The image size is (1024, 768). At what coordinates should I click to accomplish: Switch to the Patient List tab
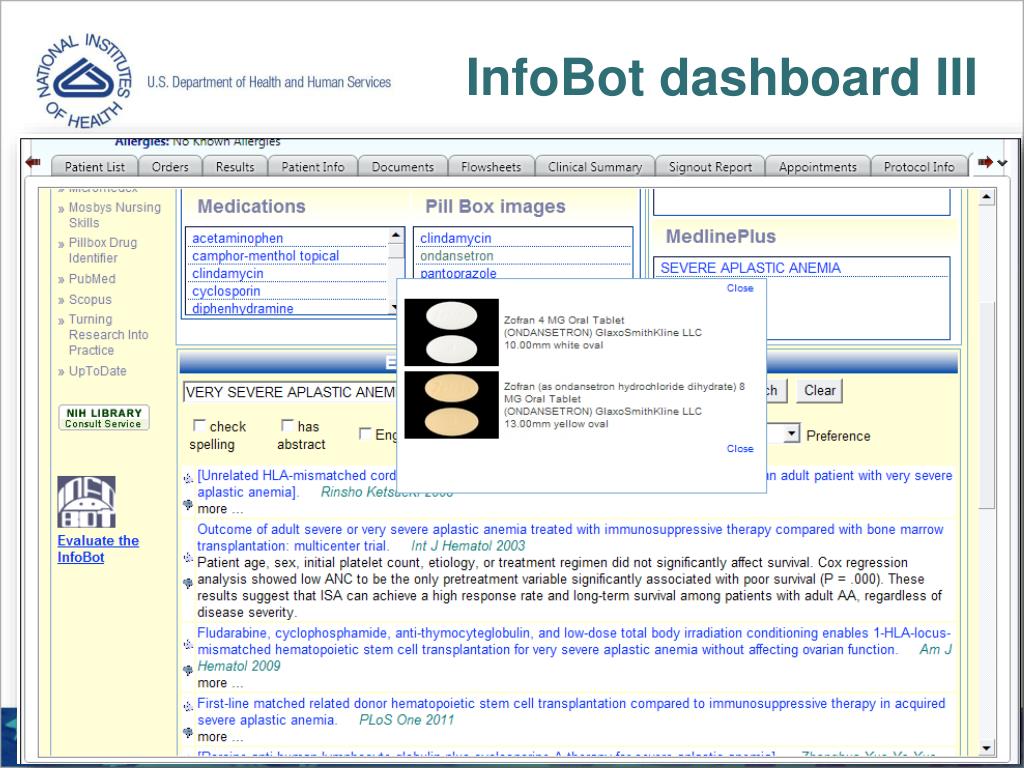94,167
